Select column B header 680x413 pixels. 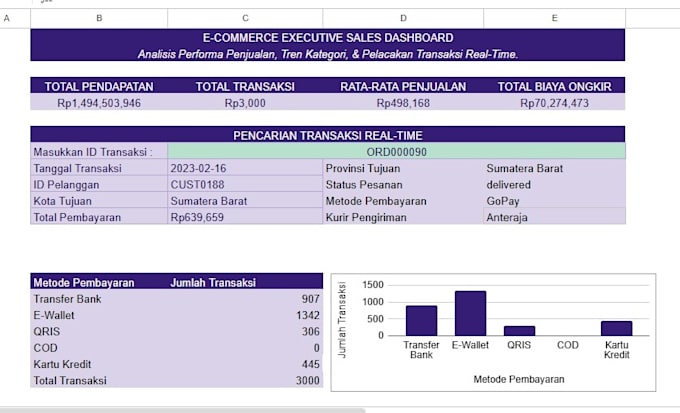99,18
